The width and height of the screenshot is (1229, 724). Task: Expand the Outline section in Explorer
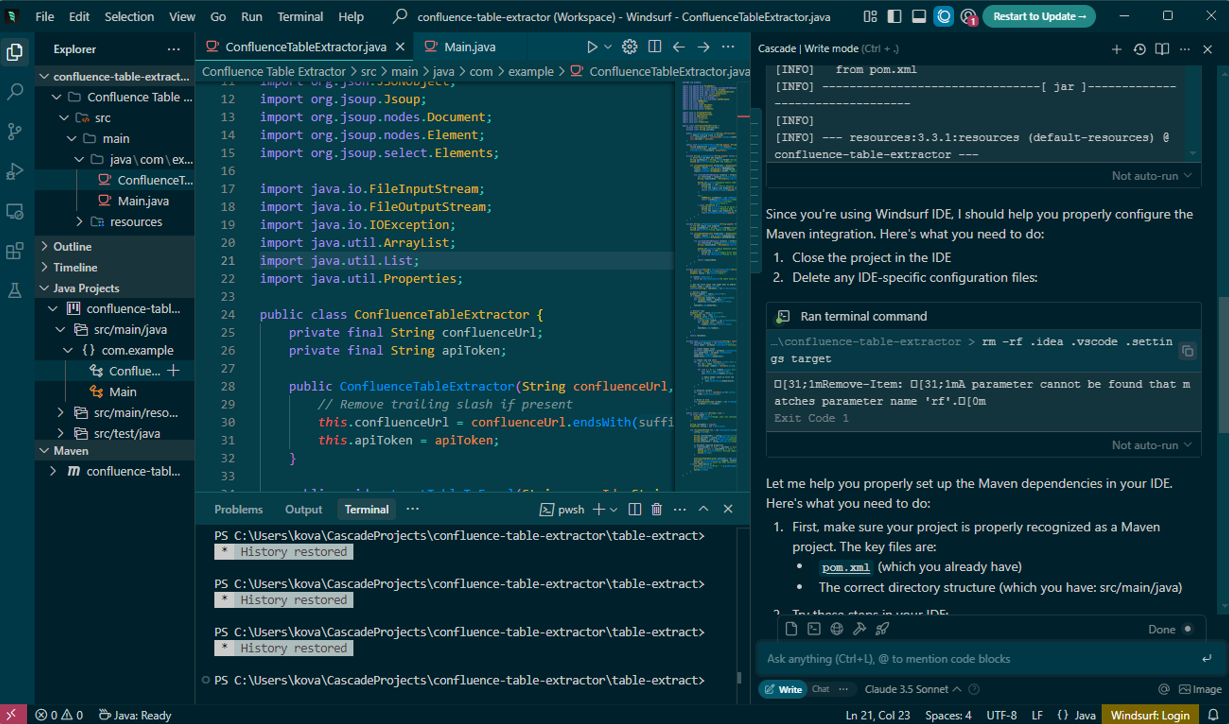coord(72,246)
